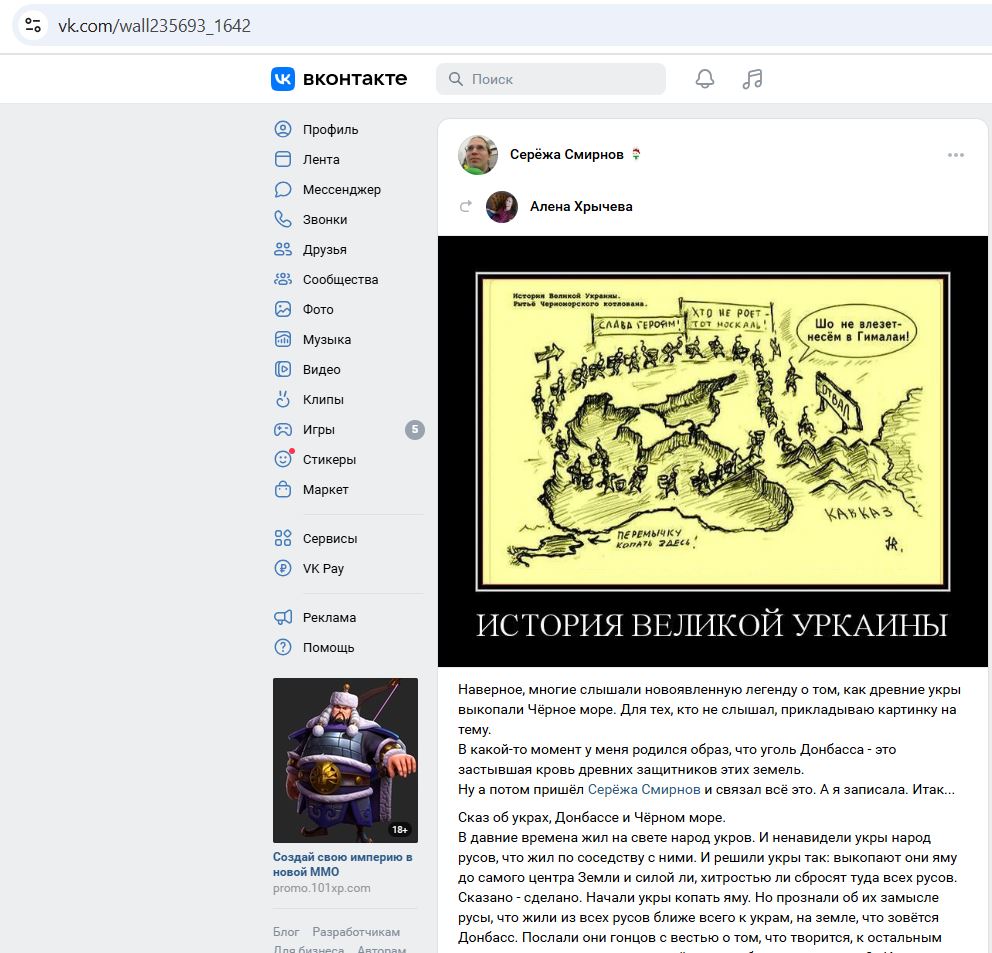This screenshot has height=953, width=992.
Task: Open Реклама via the megaphone icon
Action: [283, 618]
